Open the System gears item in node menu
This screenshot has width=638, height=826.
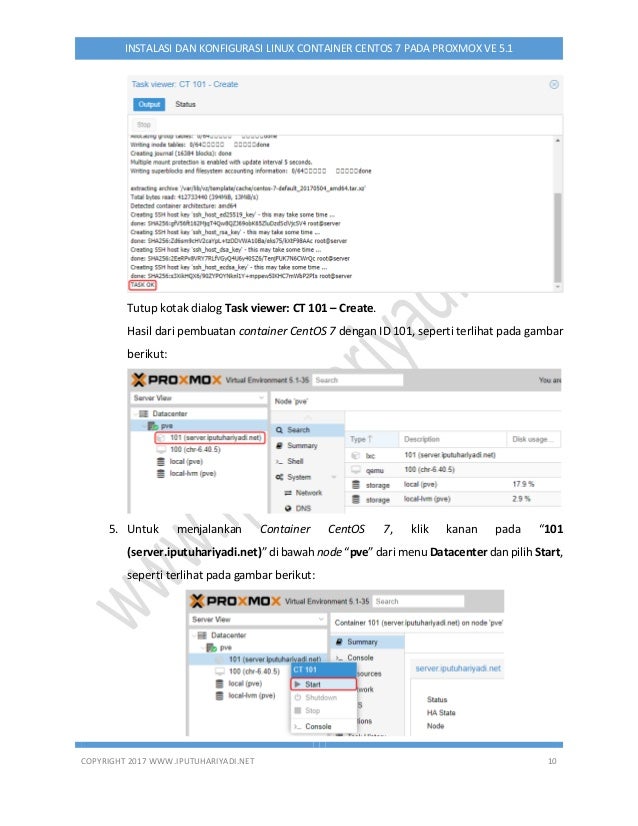click(x=308, y=477)
